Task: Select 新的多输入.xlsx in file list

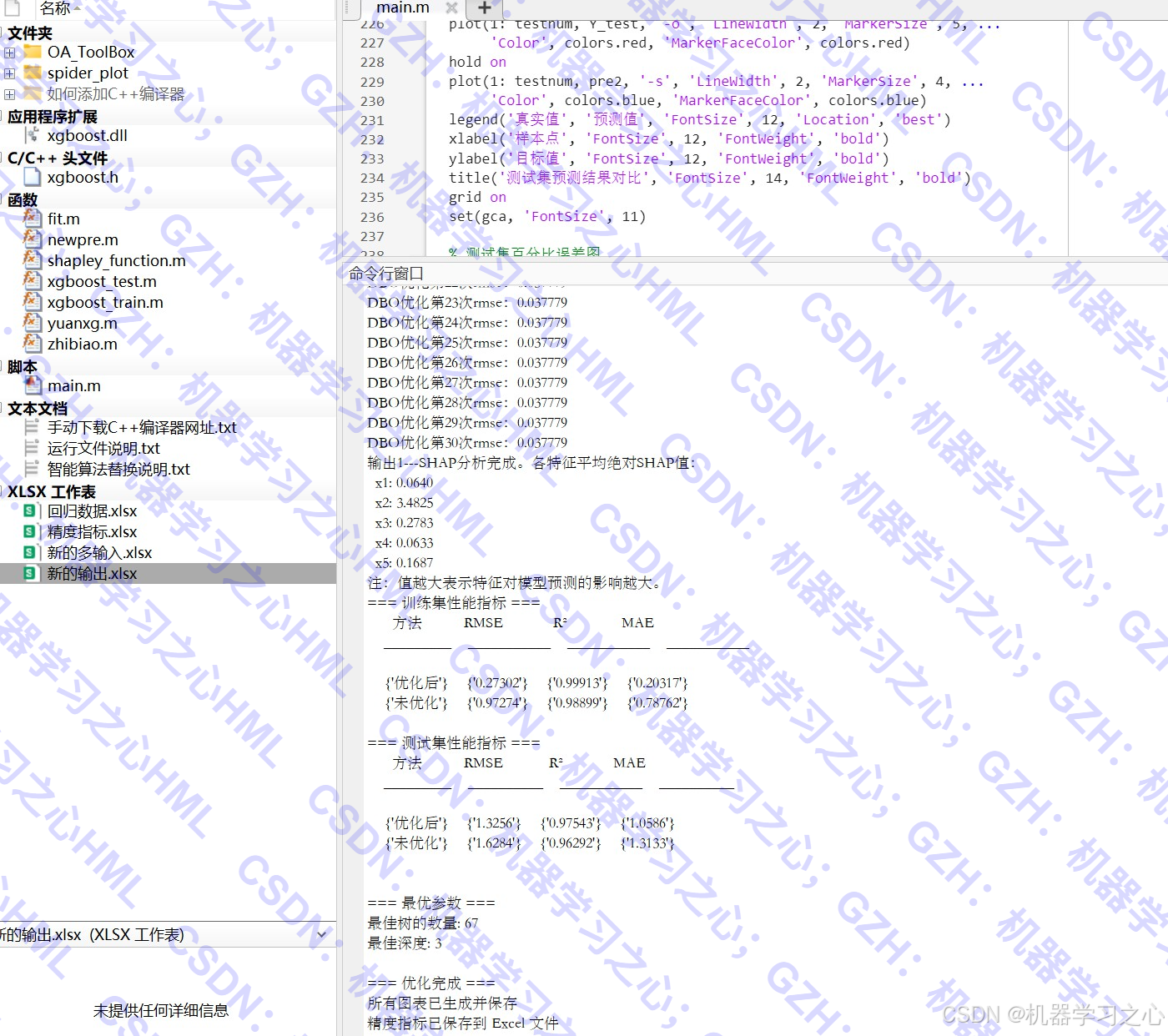Action: click(x=99, y=552)
